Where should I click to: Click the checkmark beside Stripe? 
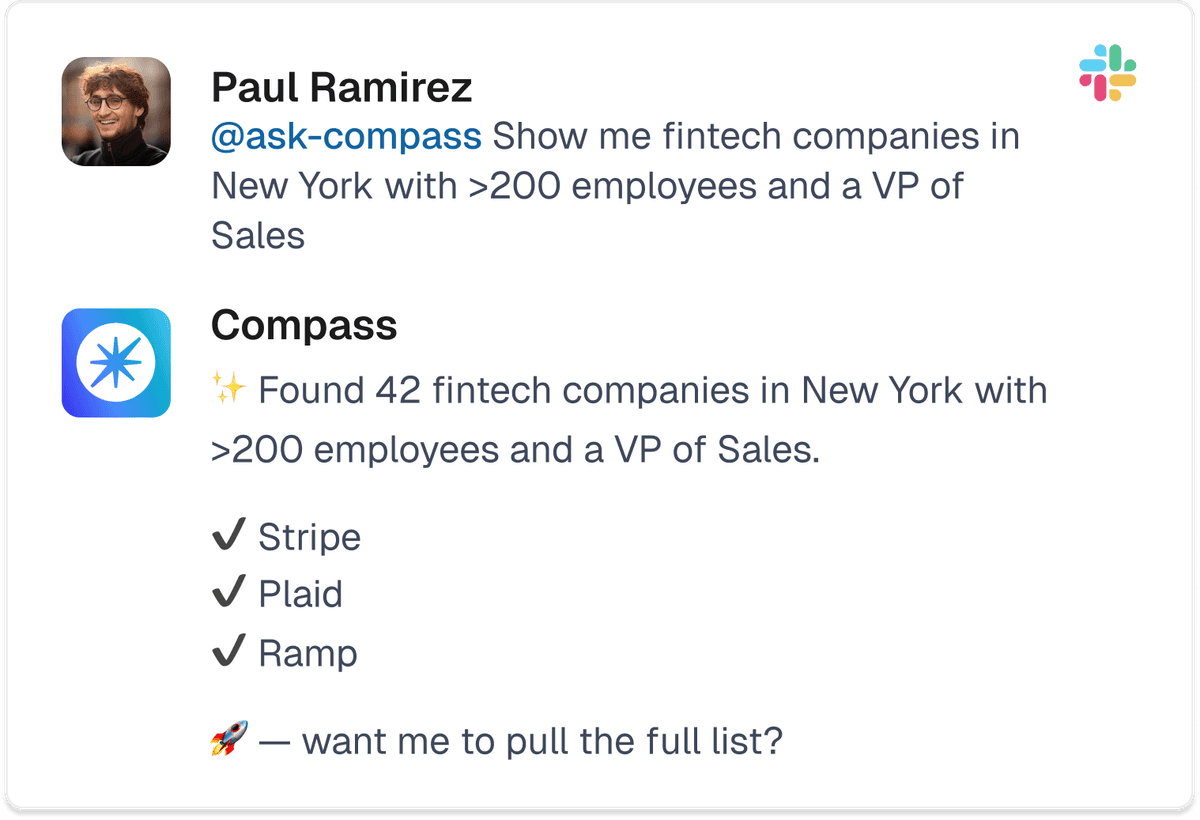pos(229,537)
